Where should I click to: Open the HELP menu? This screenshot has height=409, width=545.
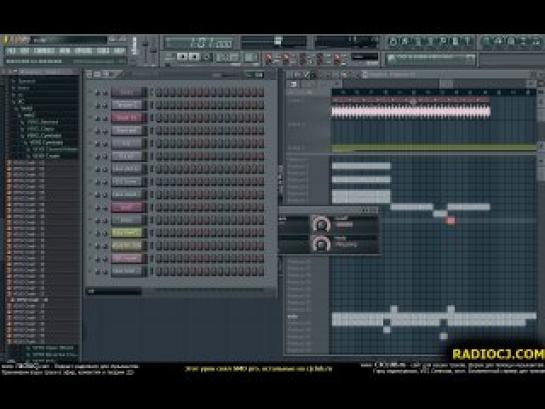(x=119, y=51)
